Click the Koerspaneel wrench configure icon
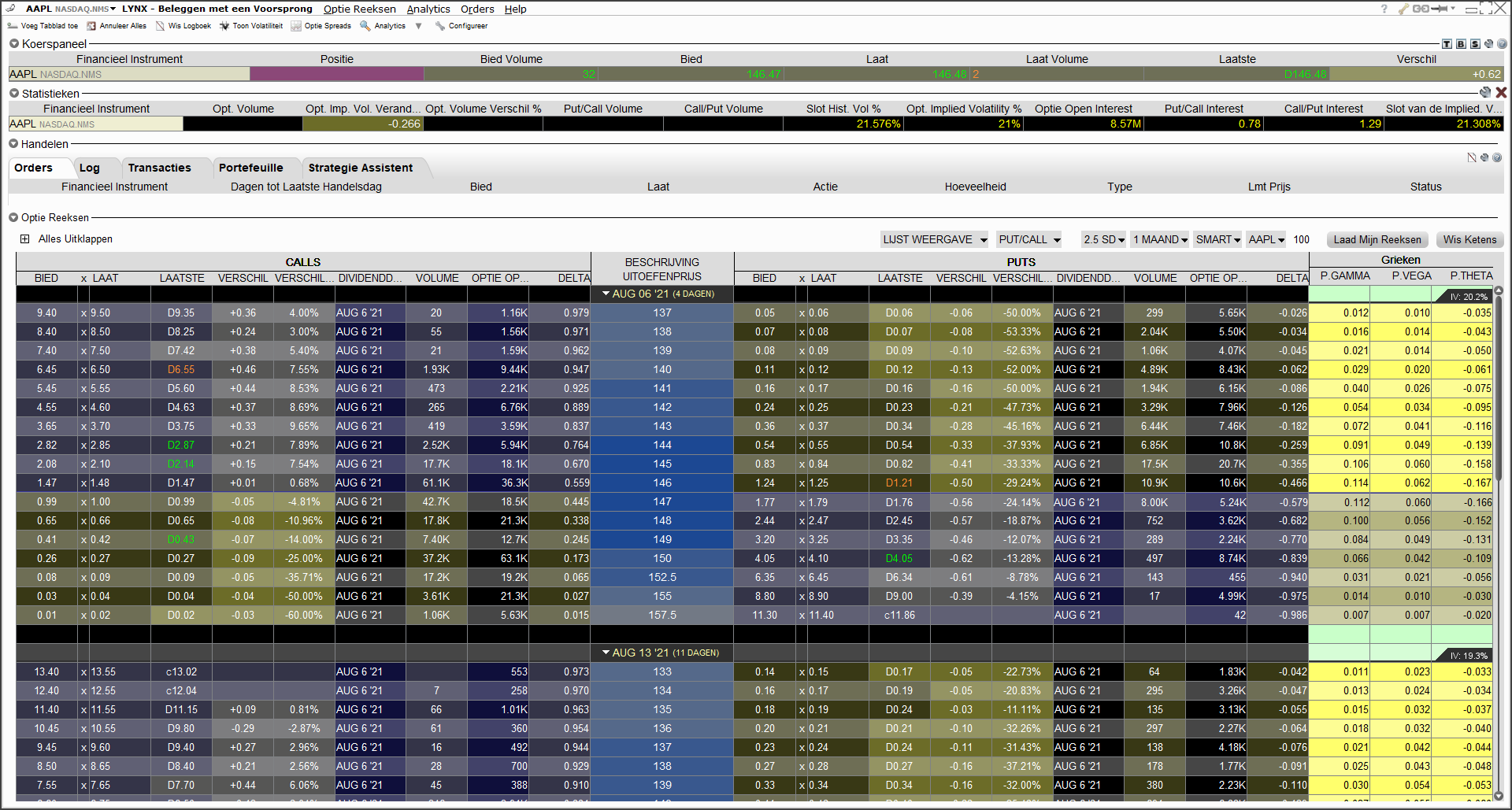This screenshot has height=810, width=1512. (1488, 44)
